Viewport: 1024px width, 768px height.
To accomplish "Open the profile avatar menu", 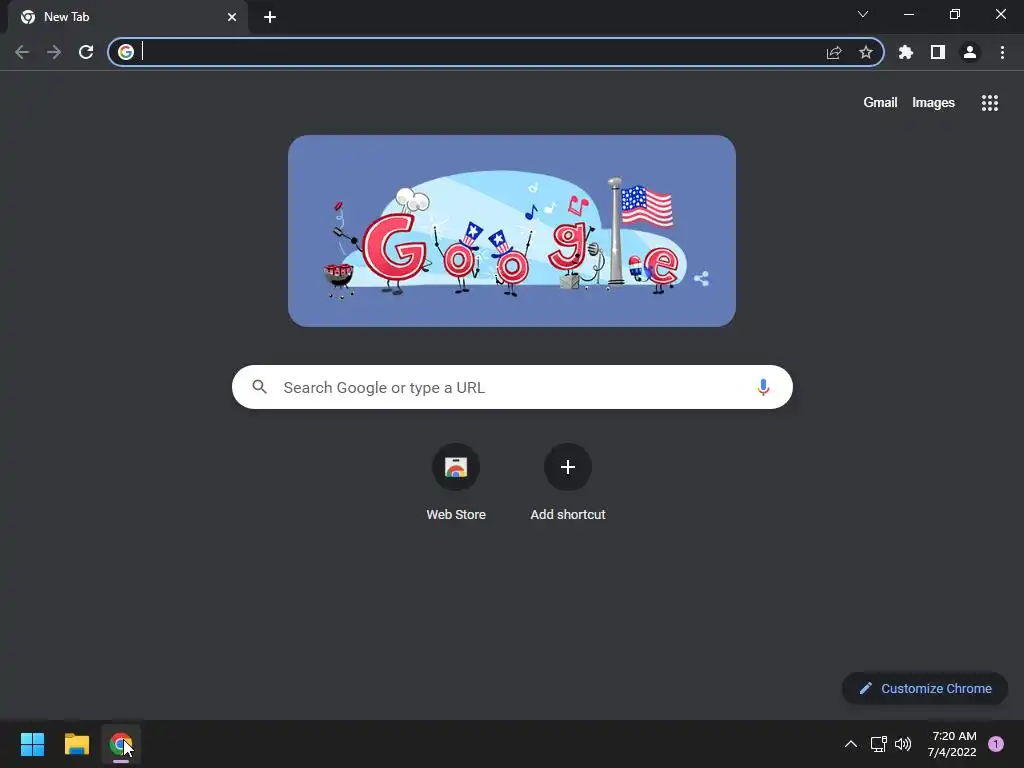I will click(x=970, y=52).
